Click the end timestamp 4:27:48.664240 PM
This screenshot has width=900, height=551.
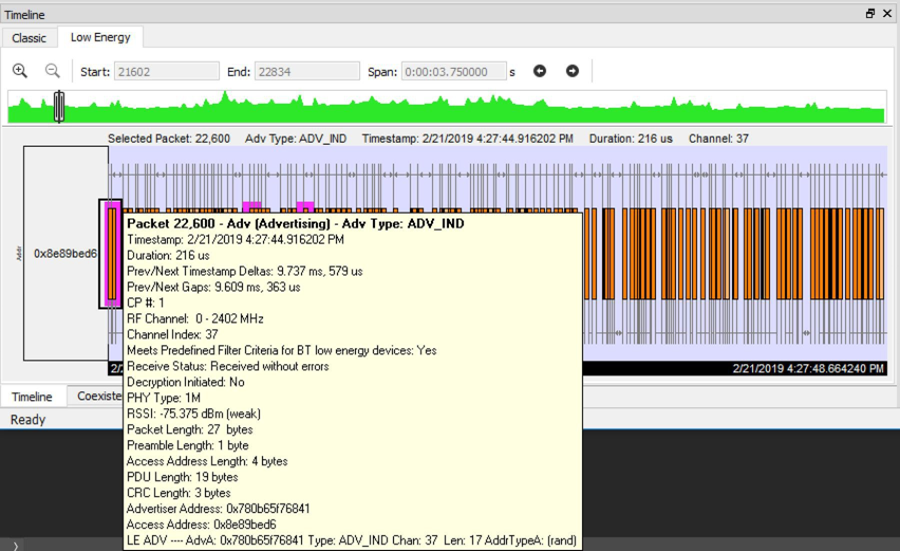pyautogui.click(x=808, y=368)
